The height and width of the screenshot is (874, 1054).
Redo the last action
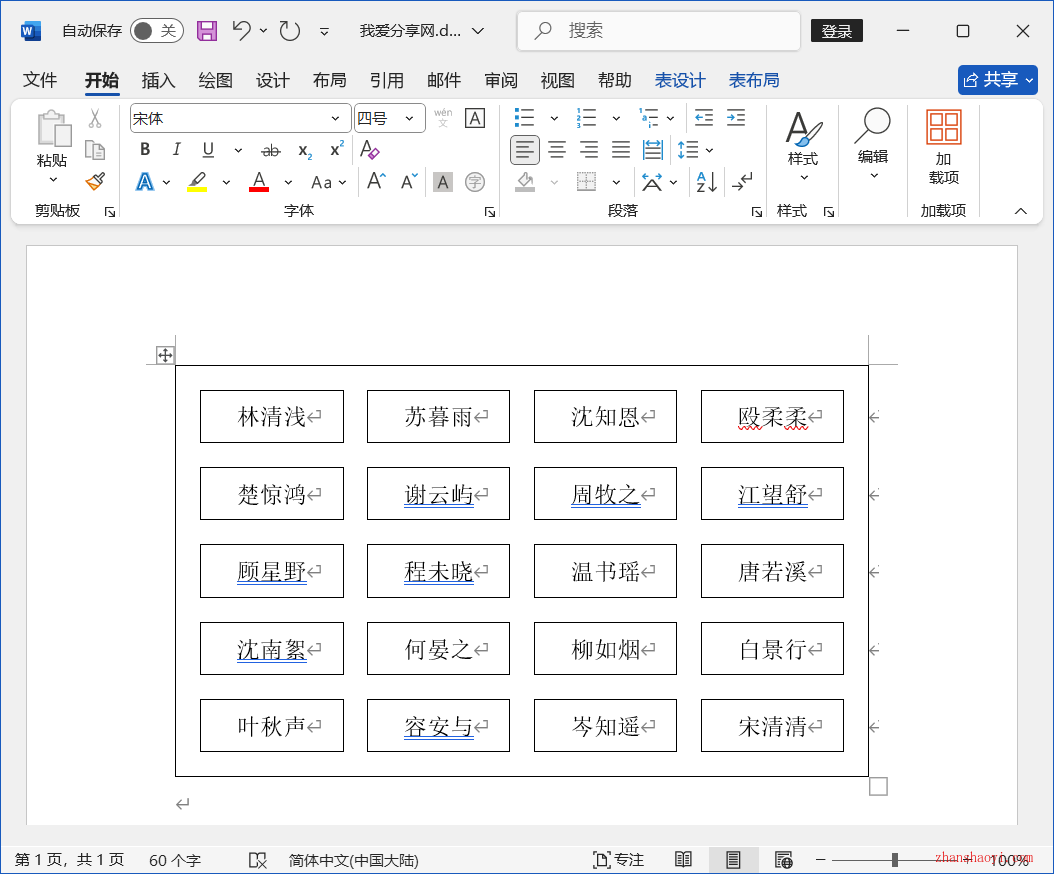coord(290,31)
